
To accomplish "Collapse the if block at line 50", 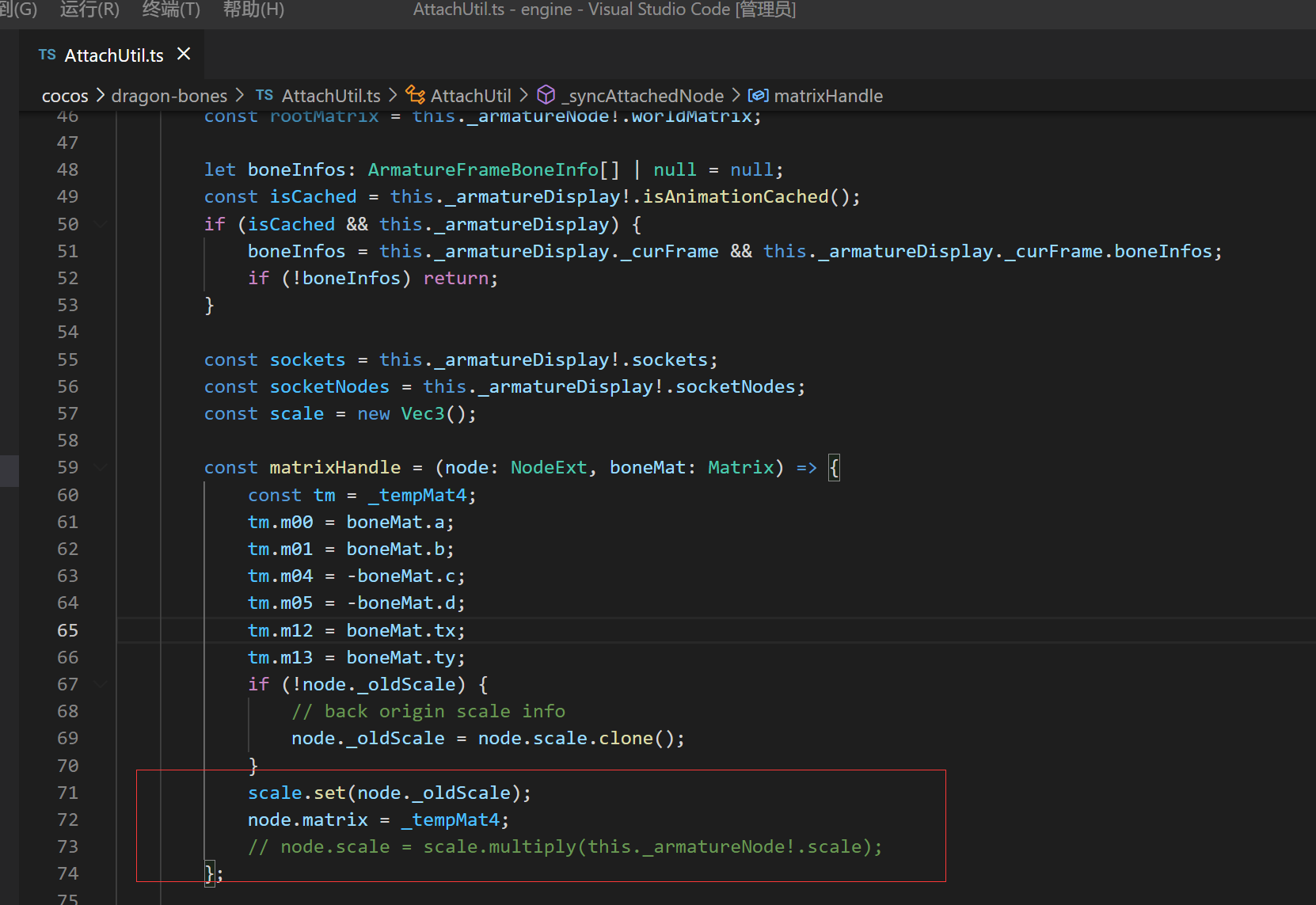I will tap(101, 224).
